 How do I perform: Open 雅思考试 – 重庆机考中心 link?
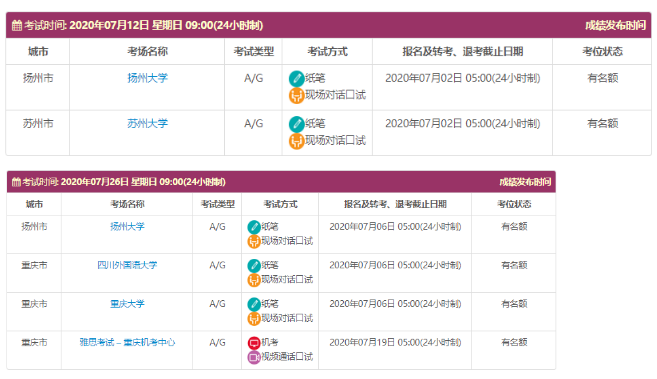[x=127, y=342]
